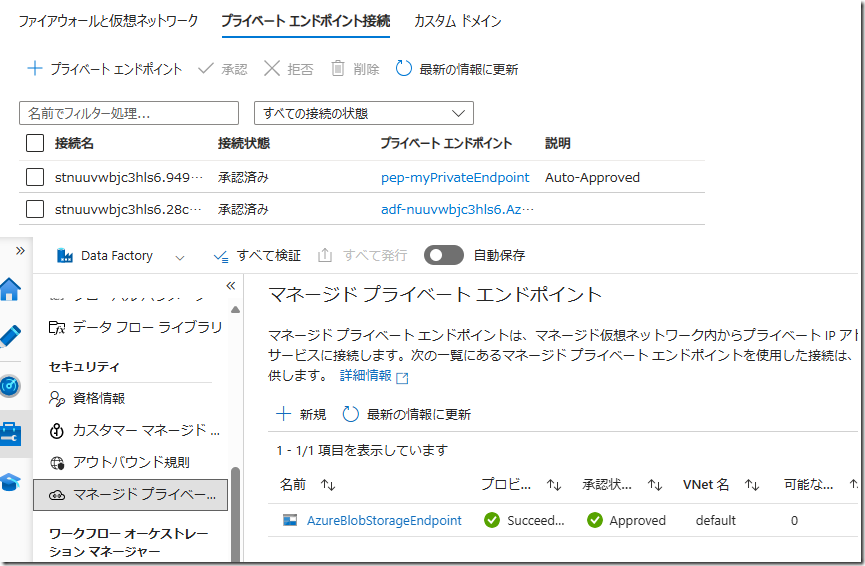
Task: Check the stnuuvwbjc3hls6.28c connection row checkbox
Action: pos(35,209)
